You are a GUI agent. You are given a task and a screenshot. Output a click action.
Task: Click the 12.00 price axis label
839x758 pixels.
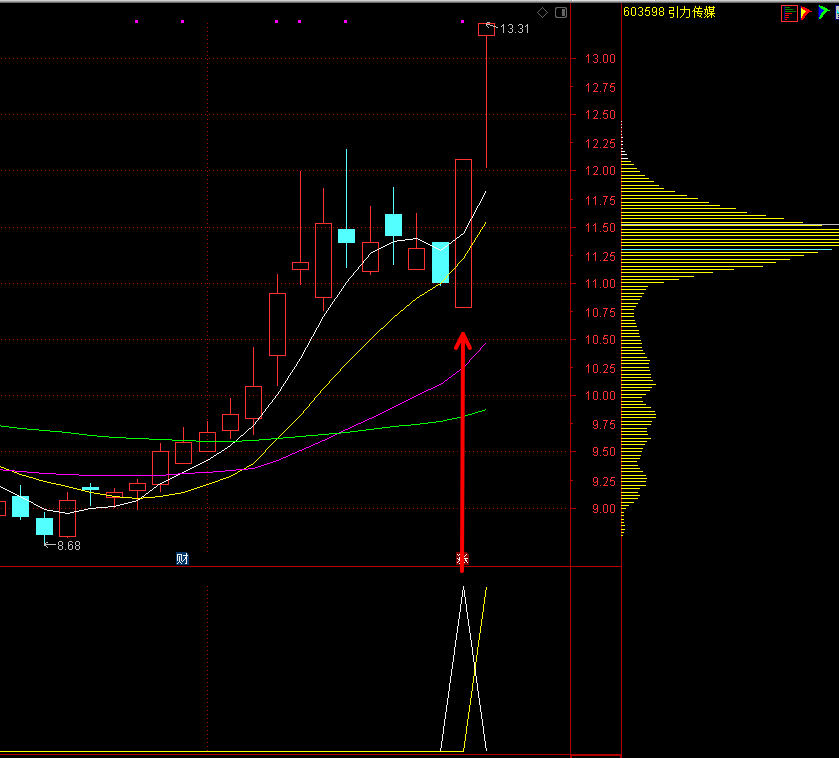pyautogui.click(x=600, y=171)
